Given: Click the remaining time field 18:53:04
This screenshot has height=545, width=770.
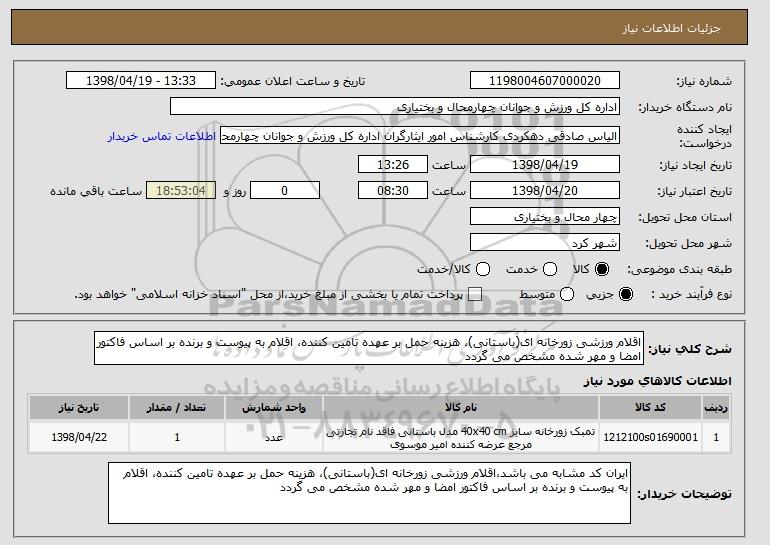Looking at the screenshot, I should tap(181, 191).
